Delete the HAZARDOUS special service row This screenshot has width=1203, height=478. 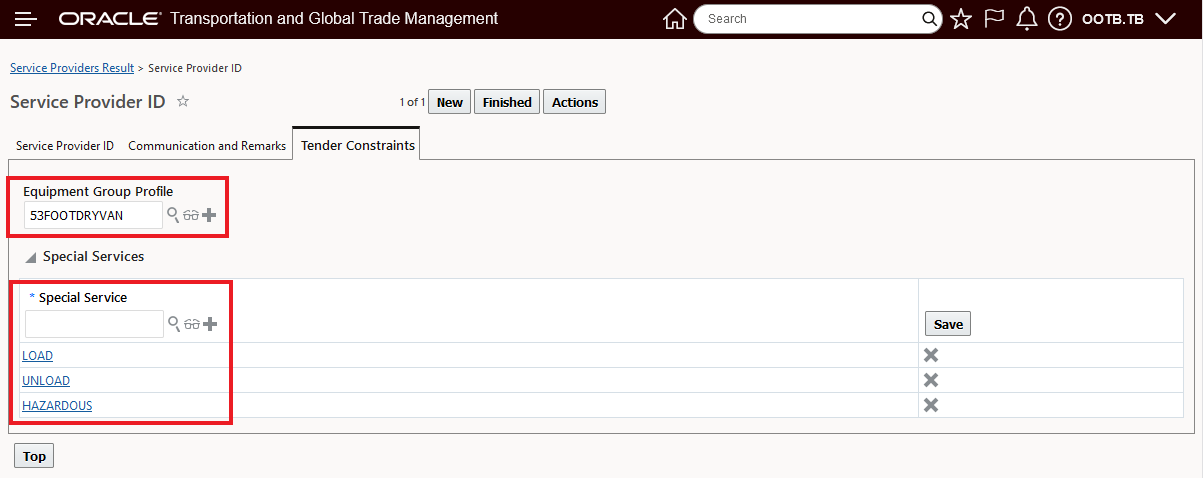pos(931,405)
